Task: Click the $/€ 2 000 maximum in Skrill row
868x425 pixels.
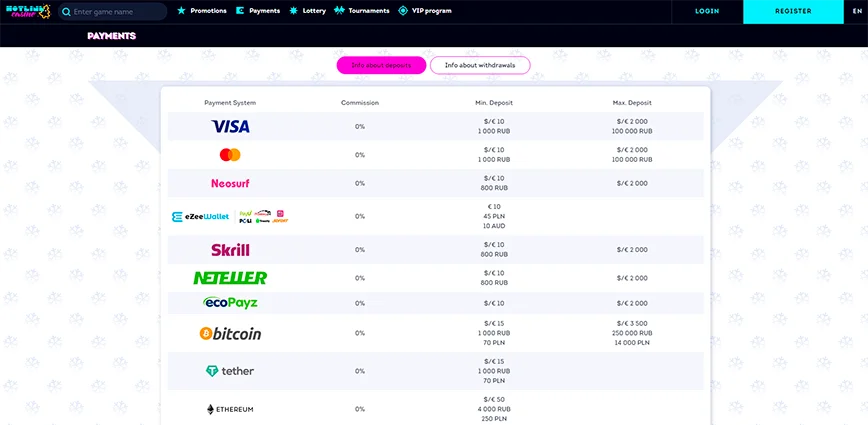Action: coord(632,250)
